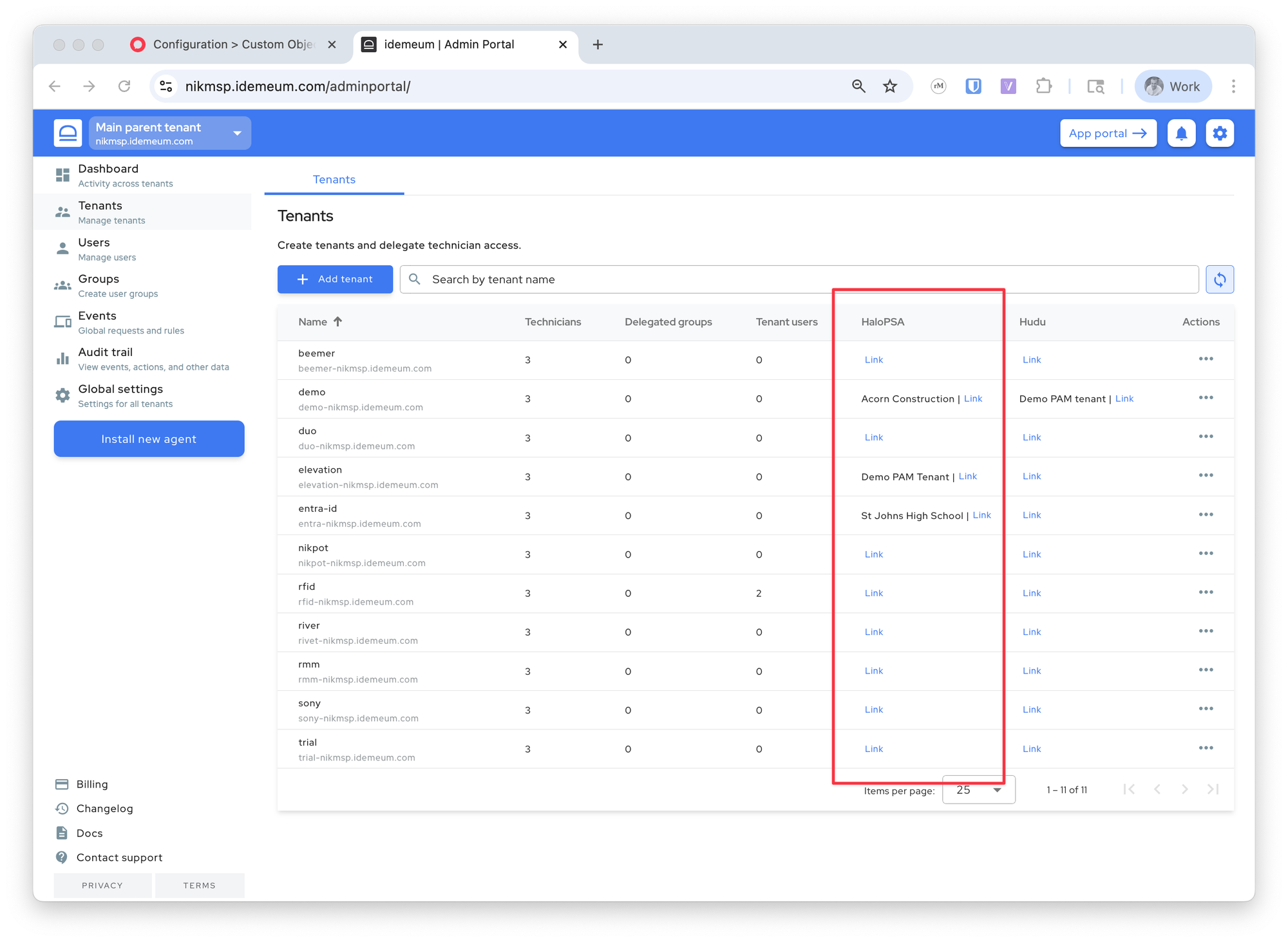The image size is (1288, 942).
Task: Open App portal button
Action: pyautogui.click(x=1108, y=133)
